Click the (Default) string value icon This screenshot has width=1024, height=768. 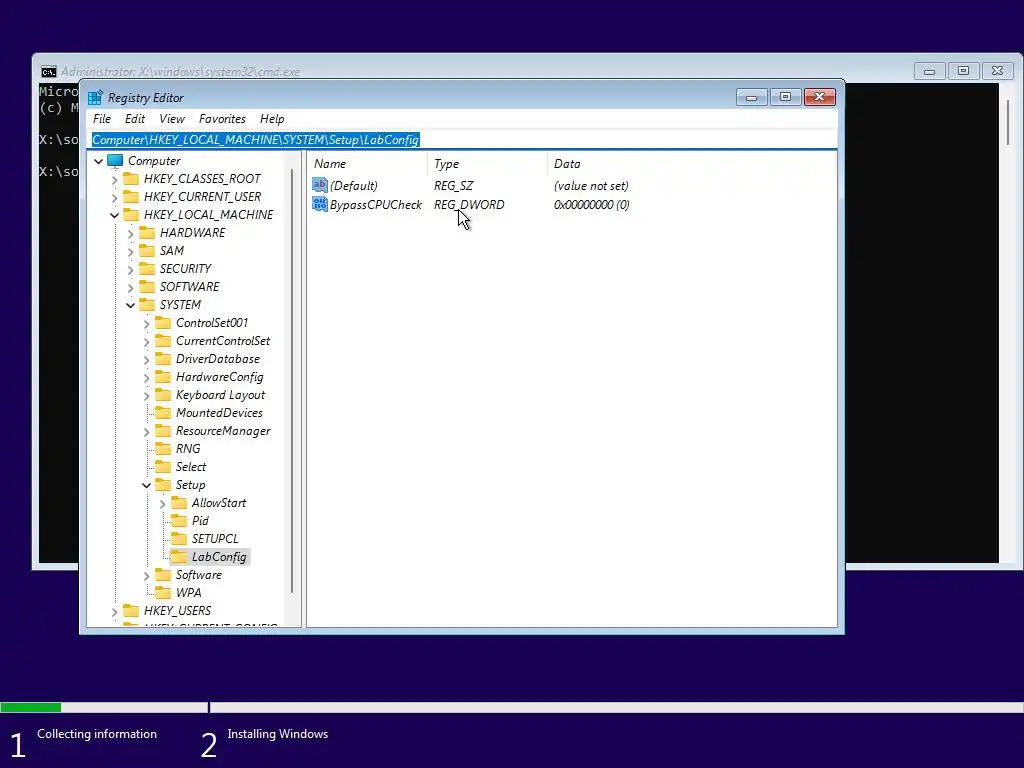[x=319, y=185]
